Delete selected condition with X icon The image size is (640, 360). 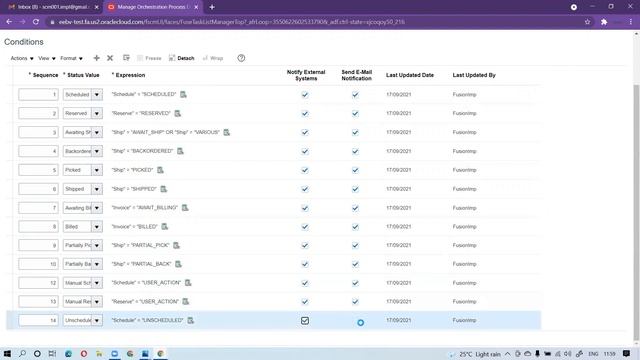(x=110, y=58)
